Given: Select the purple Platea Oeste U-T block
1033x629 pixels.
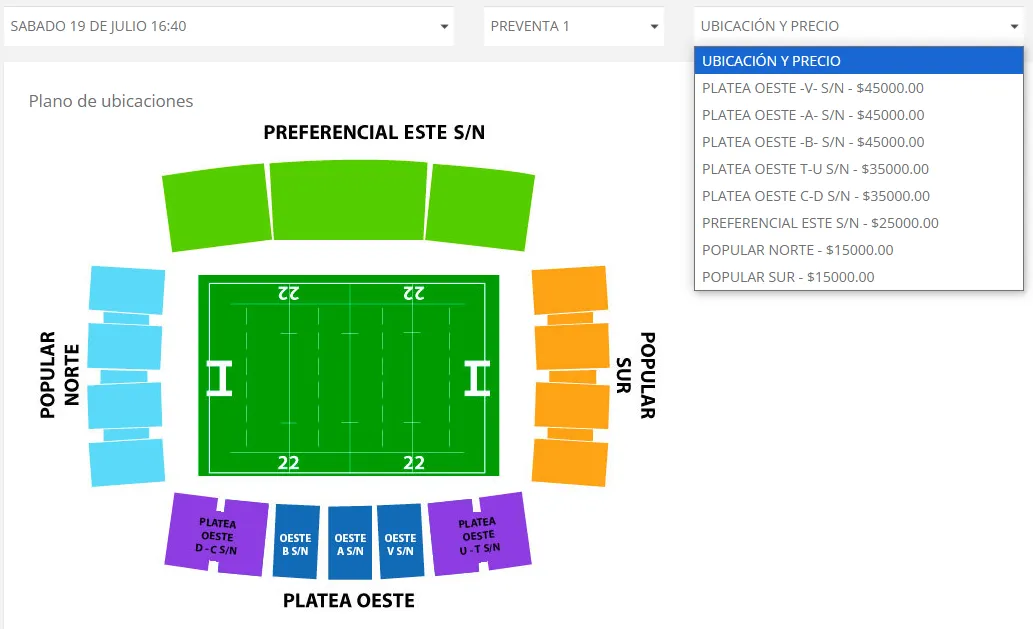Looking at the screenshot, I should (x=477, y=536).
